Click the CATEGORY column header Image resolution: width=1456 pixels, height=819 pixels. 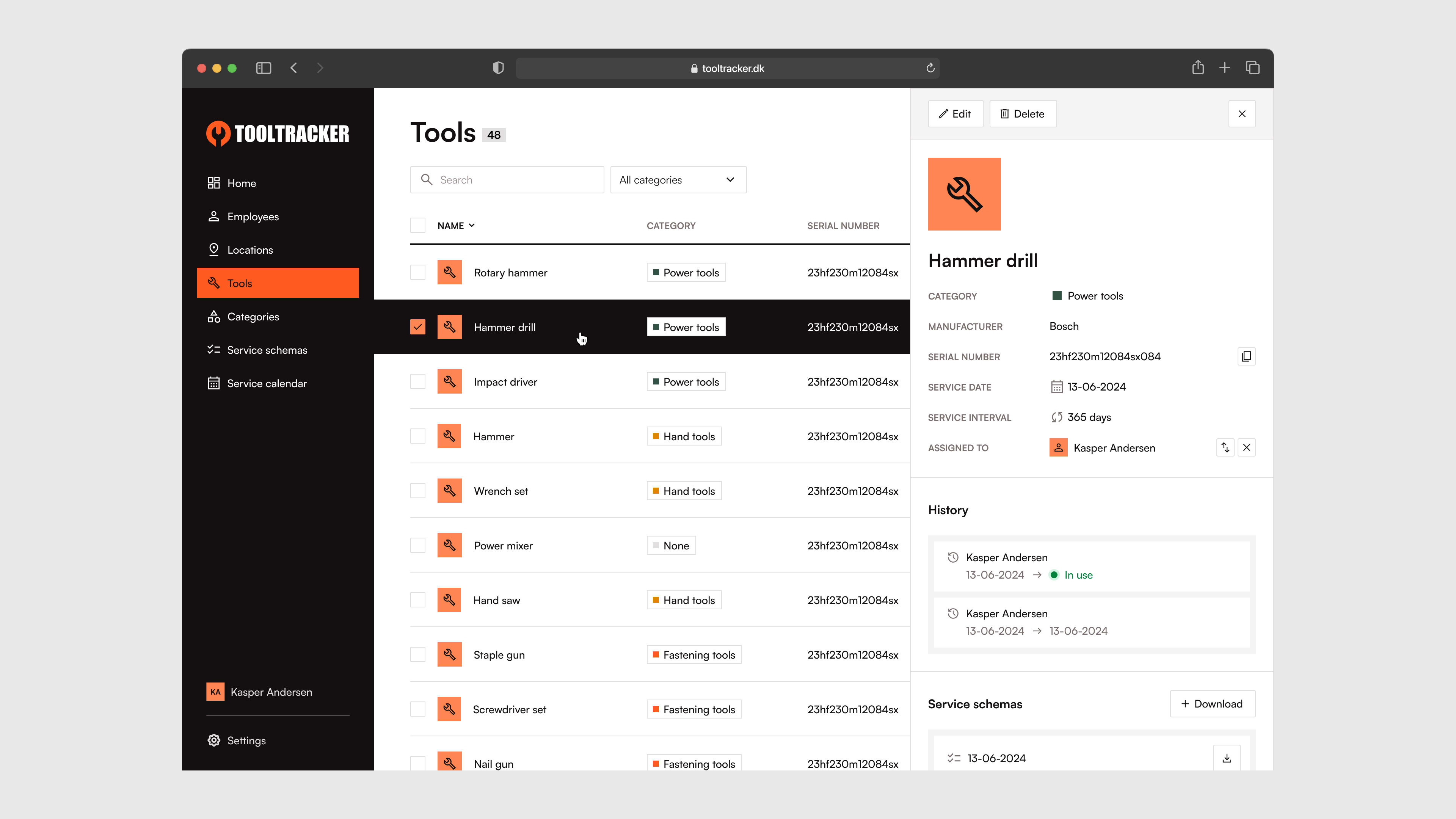pos(671,226)
